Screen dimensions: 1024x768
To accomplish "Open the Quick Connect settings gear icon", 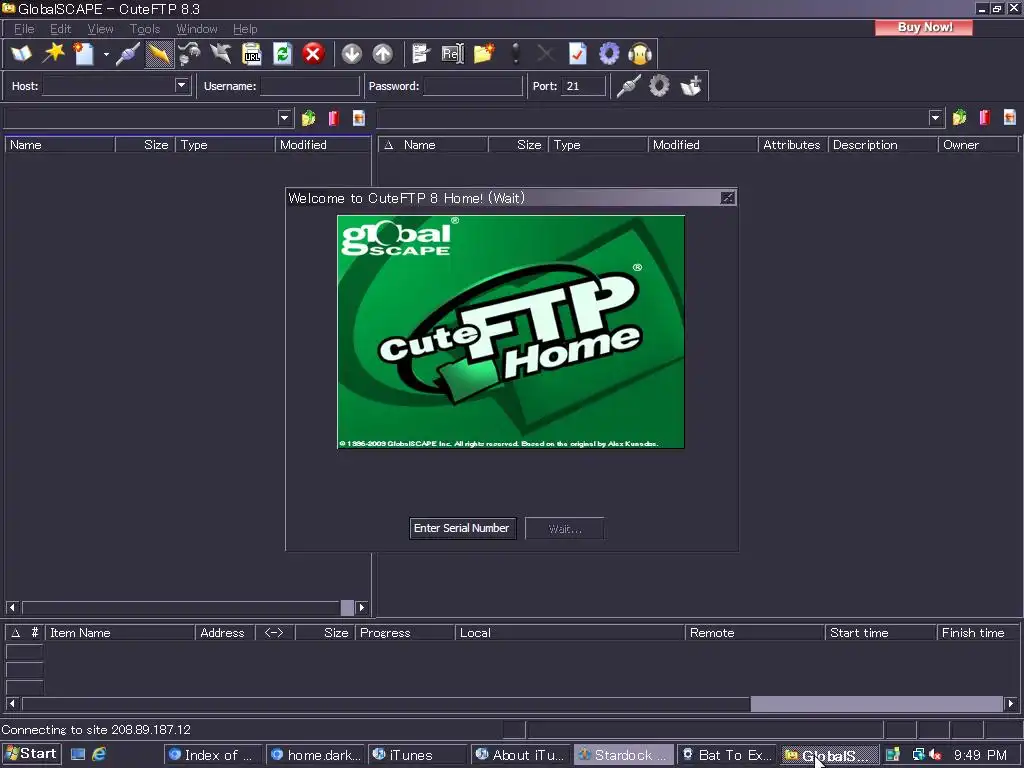I will pyautogui.click(x=659, y=86).
